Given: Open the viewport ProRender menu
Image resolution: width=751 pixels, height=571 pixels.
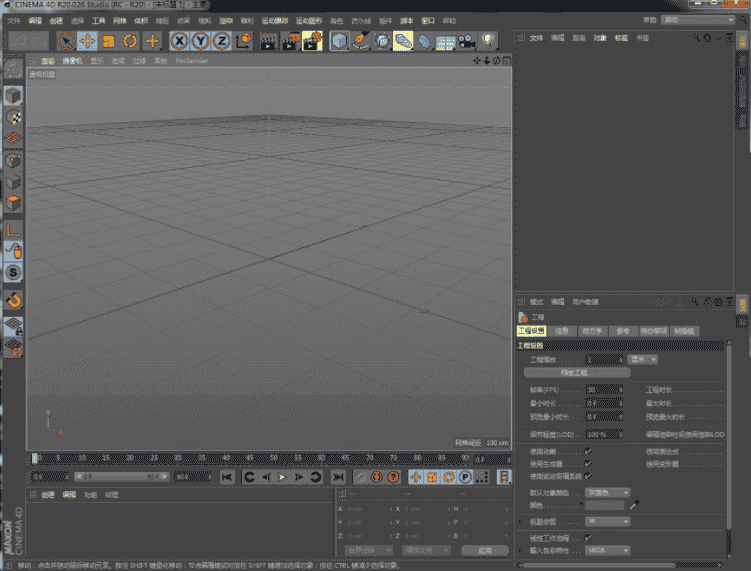Looking at the screenshot, I should click(x=191, y=61).
